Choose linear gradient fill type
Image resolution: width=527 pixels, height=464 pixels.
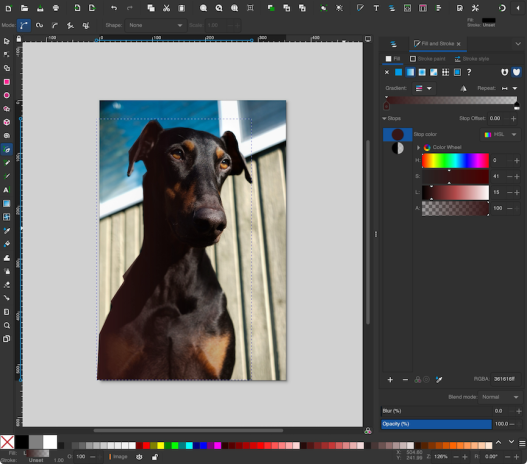click(x=410, y=72)
